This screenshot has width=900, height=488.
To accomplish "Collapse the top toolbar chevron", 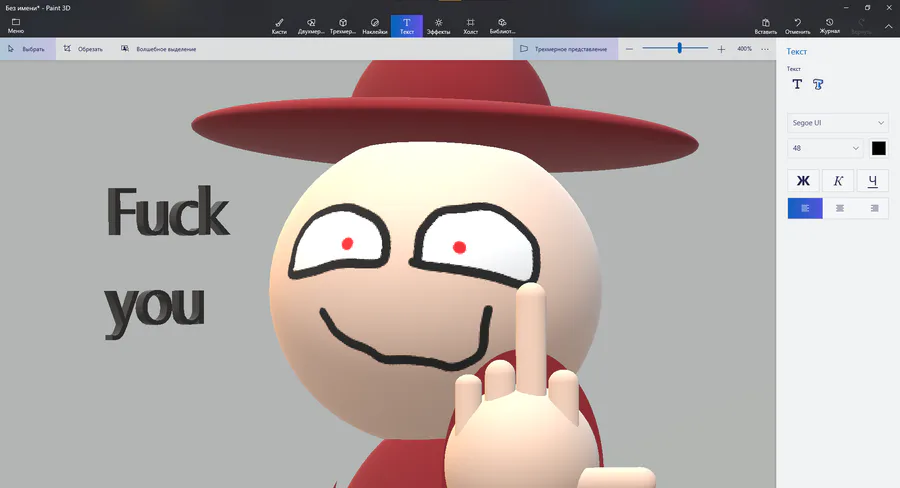I will pos(889,26).
